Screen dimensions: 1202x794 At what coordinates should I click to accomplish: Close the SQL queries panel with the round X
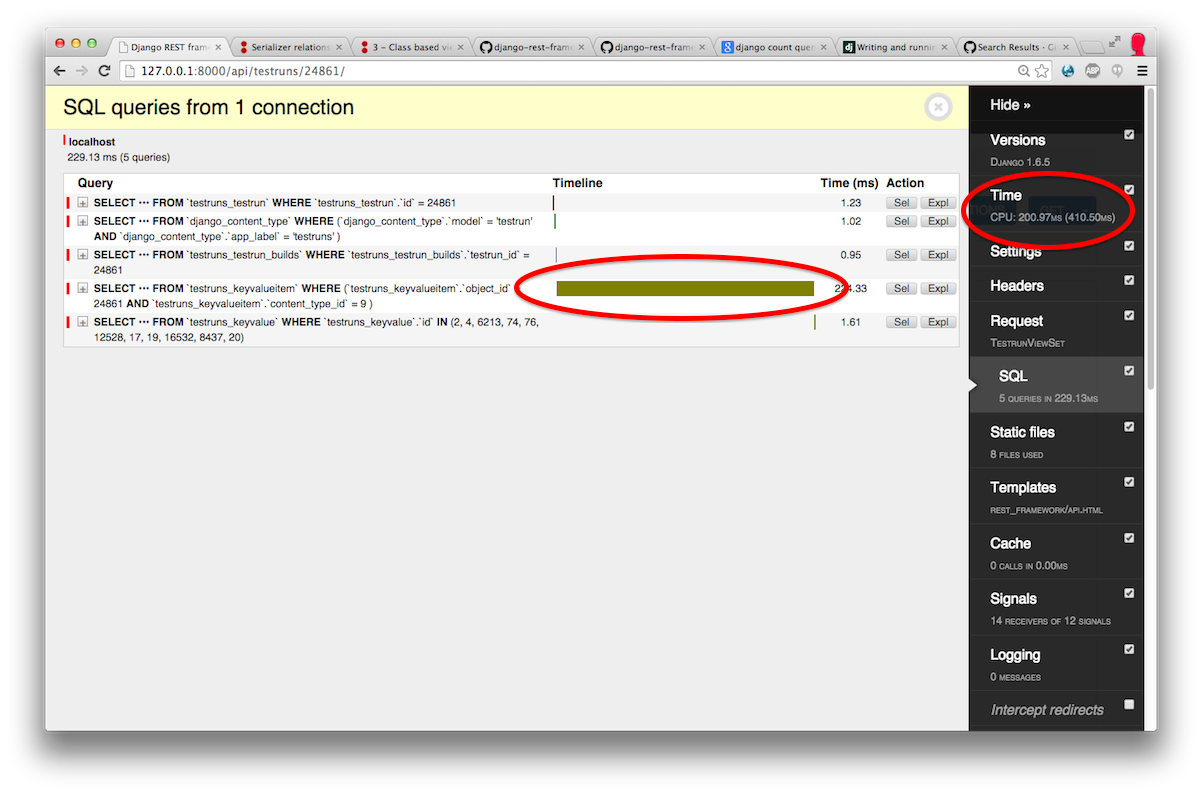pos(938,107)
